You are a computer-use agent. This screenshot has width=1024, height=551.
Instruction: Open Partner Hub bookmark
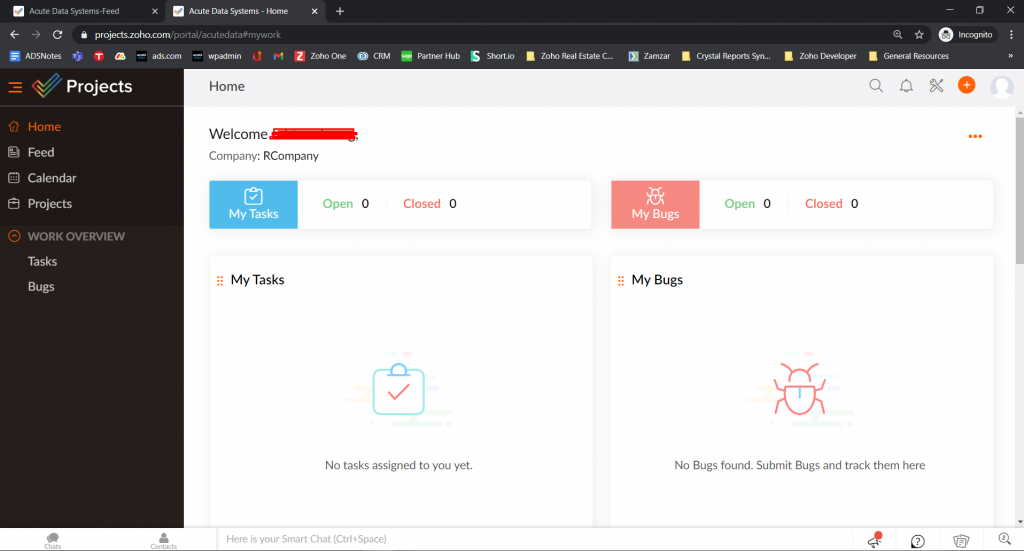pos(430,56)
